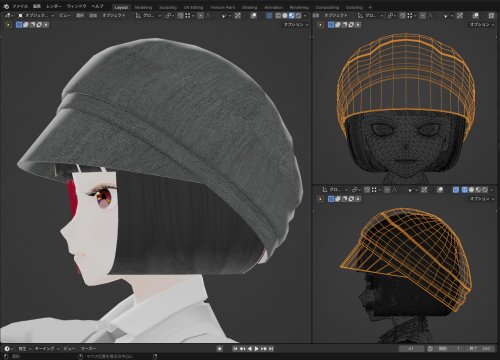Select wireframe shading in bottom-right viewport
500x360 pixels.
(465, 190)
